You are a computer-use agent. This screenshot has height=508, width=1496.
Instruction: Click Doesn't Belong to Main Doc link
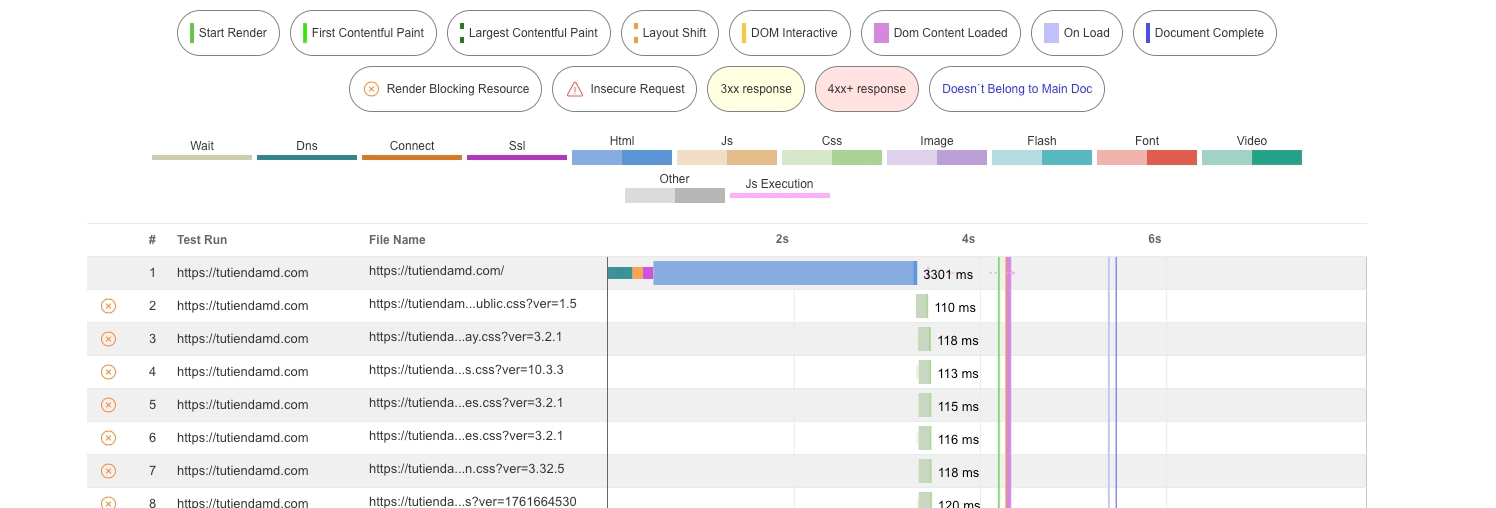(x=1016, y=89)
